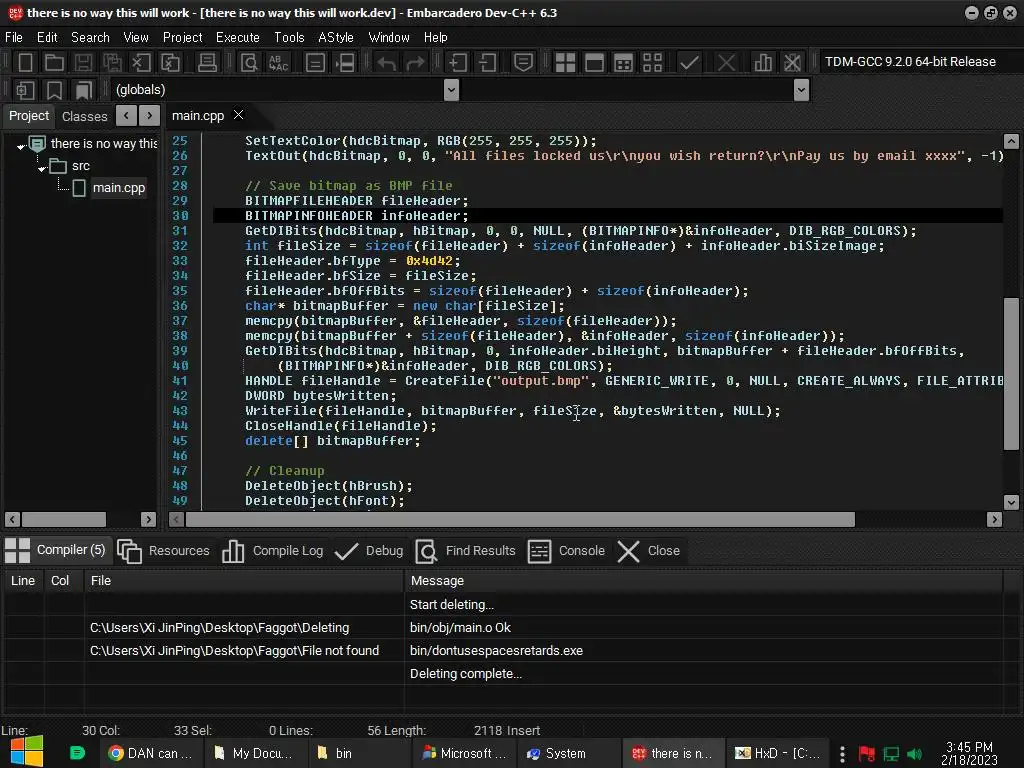Viewport: 1024px width, 768px height.
Task: Click the toggle bookmark icon
Action: [54, 90]
